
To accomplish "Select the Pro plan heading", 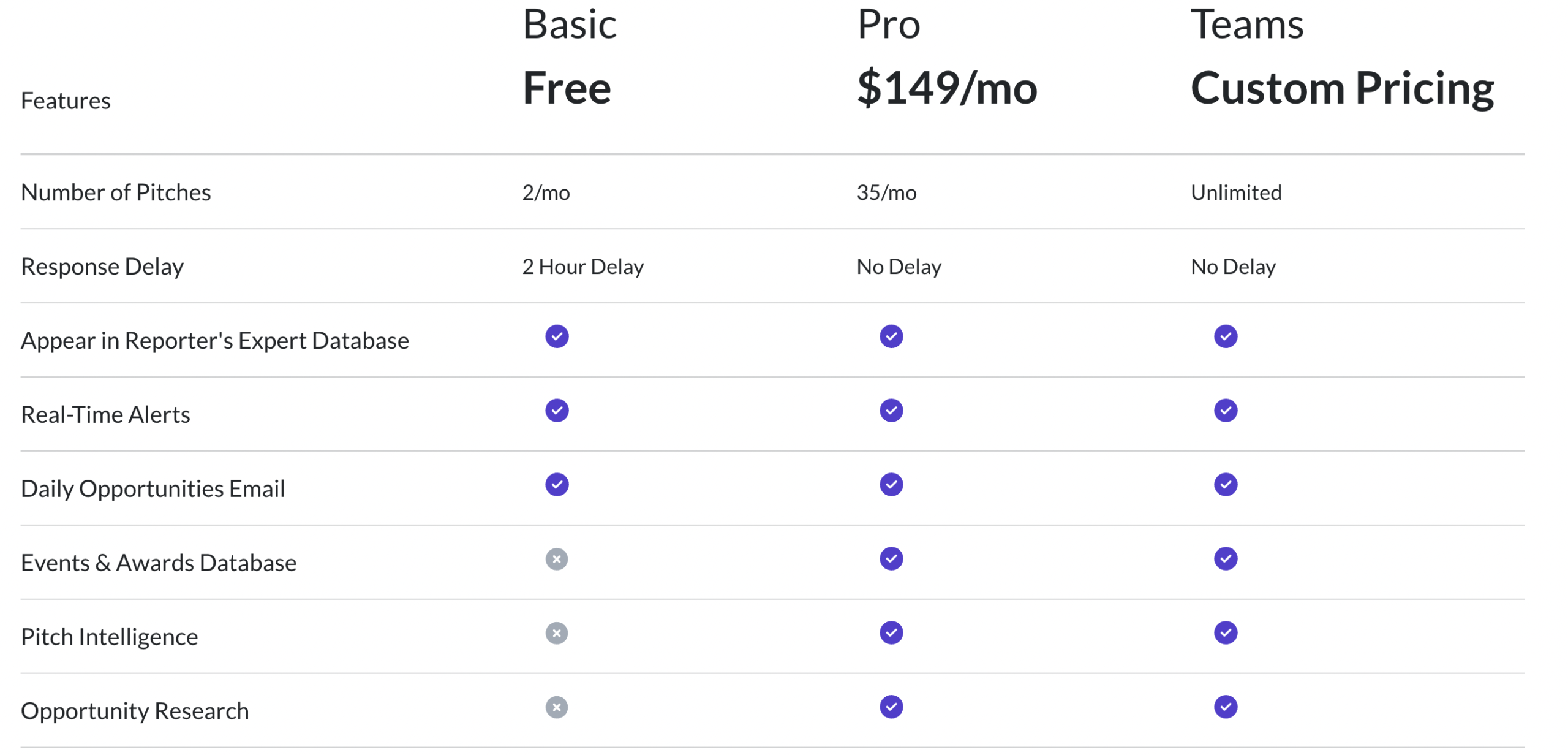I will click(x=888, y=25).
